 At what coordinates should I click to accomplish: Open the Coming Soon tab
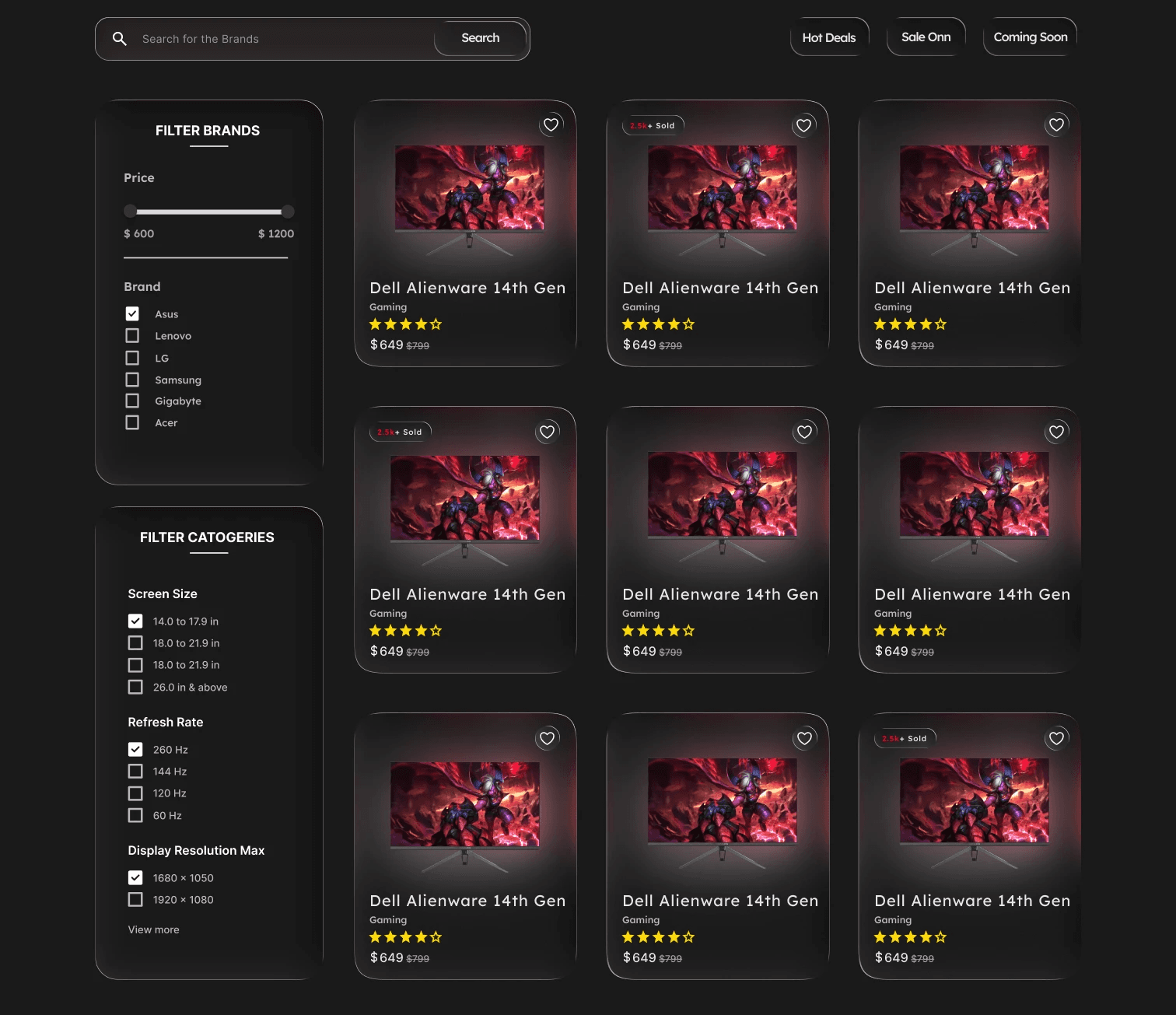(x=1031, y=37)
